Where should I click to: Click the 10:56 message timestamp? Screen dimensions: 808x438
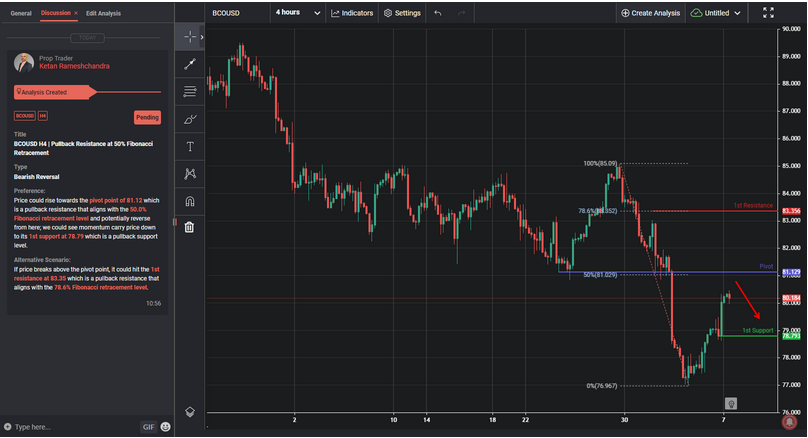(x=153, y=304)
